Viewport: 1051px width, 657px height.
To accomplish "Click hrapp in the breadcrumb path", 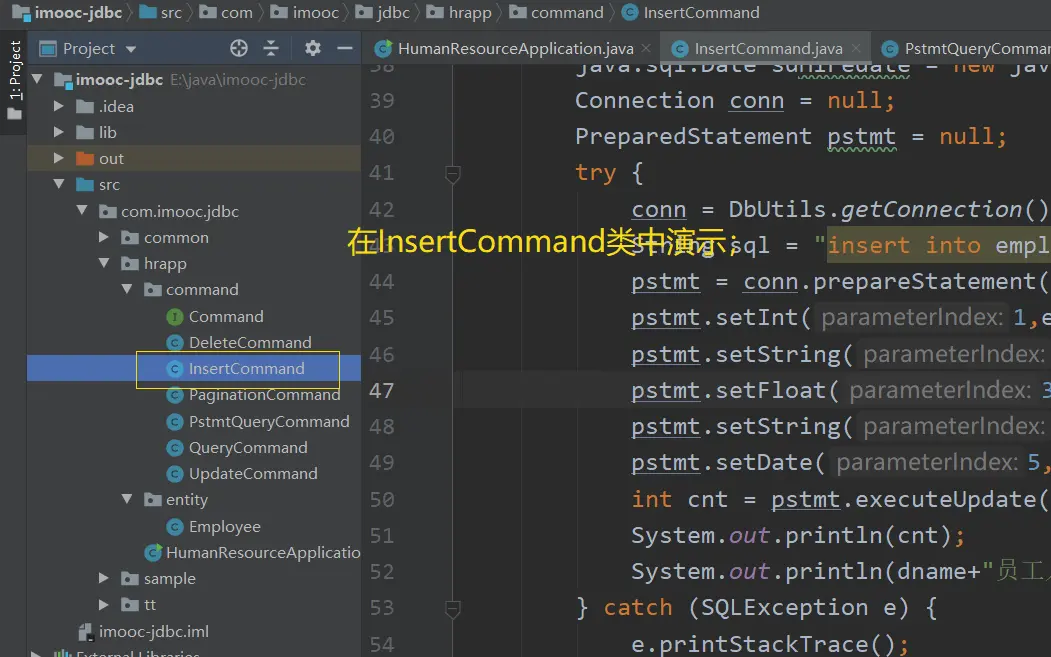I will tap(468, 13).
